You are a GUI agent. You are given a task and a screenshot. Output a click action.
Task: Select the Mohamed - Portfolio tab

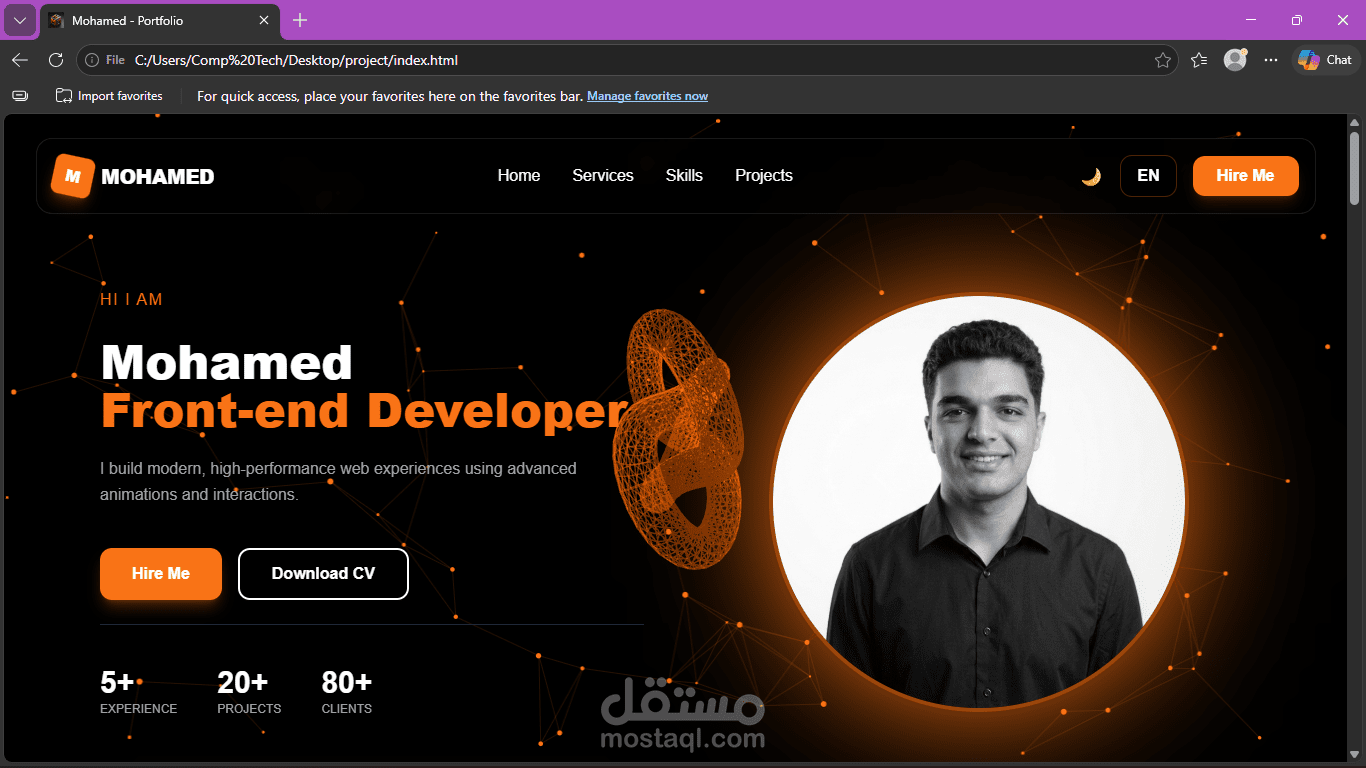coord(160,20)
